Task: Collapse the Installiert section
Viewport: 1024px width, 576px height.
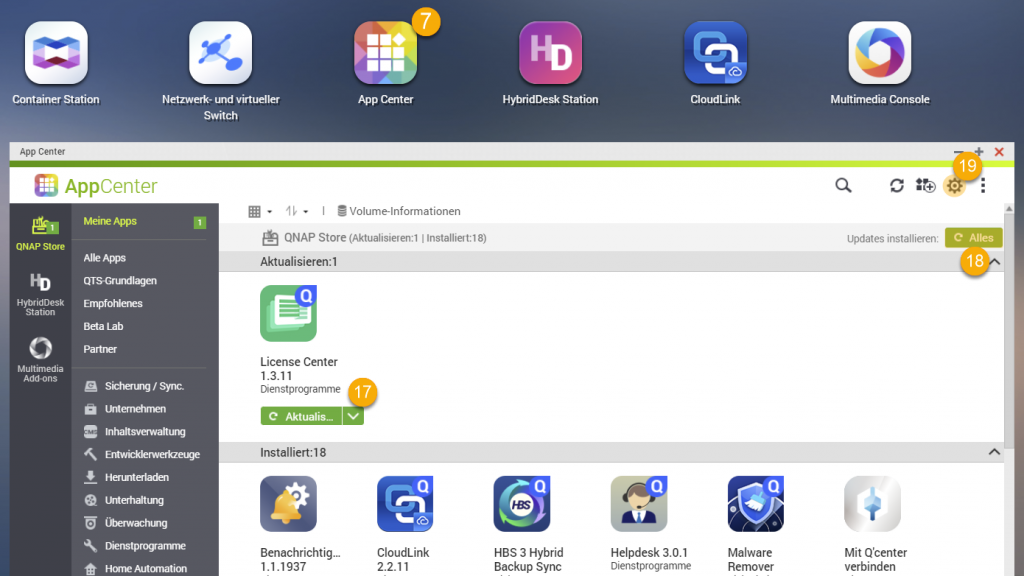Action: pos(994,452)
